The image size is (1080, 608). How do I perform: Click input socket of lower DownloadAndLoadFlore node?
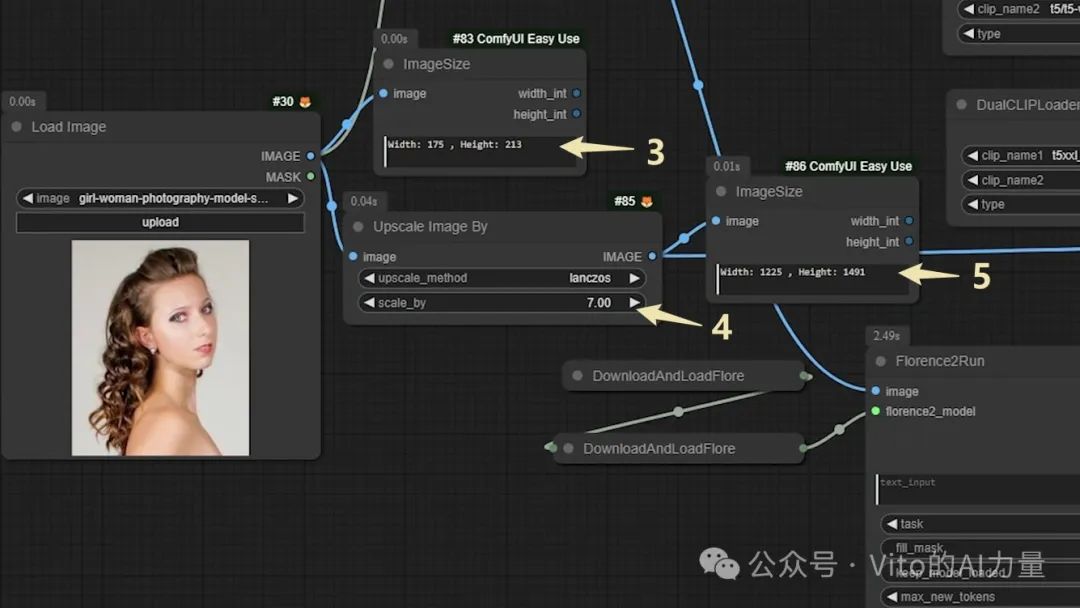click(x=552, y=448)
